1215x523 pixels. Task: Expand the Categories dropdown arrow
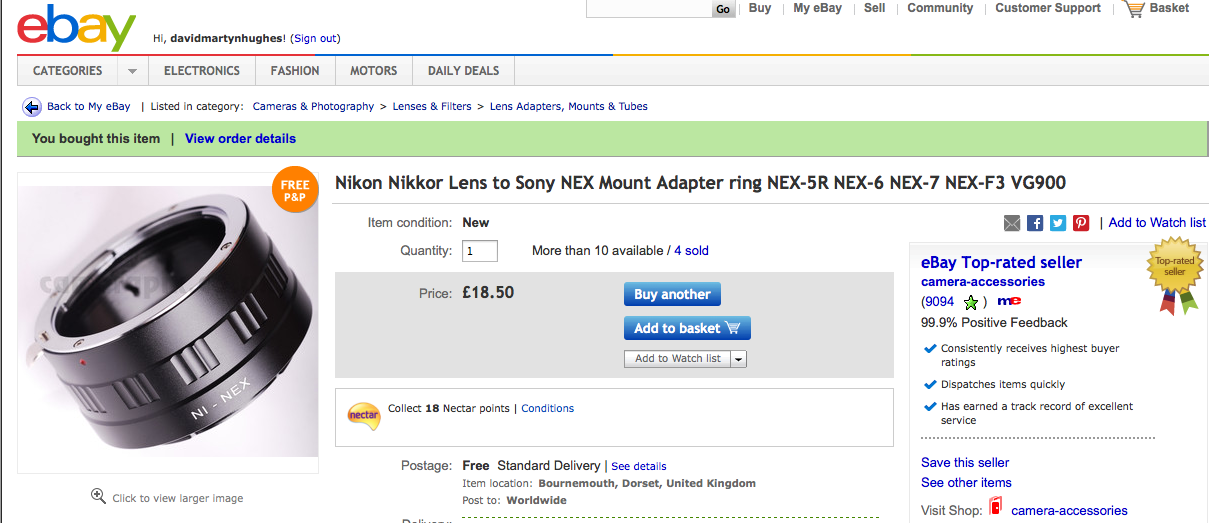tap(132, 71)
